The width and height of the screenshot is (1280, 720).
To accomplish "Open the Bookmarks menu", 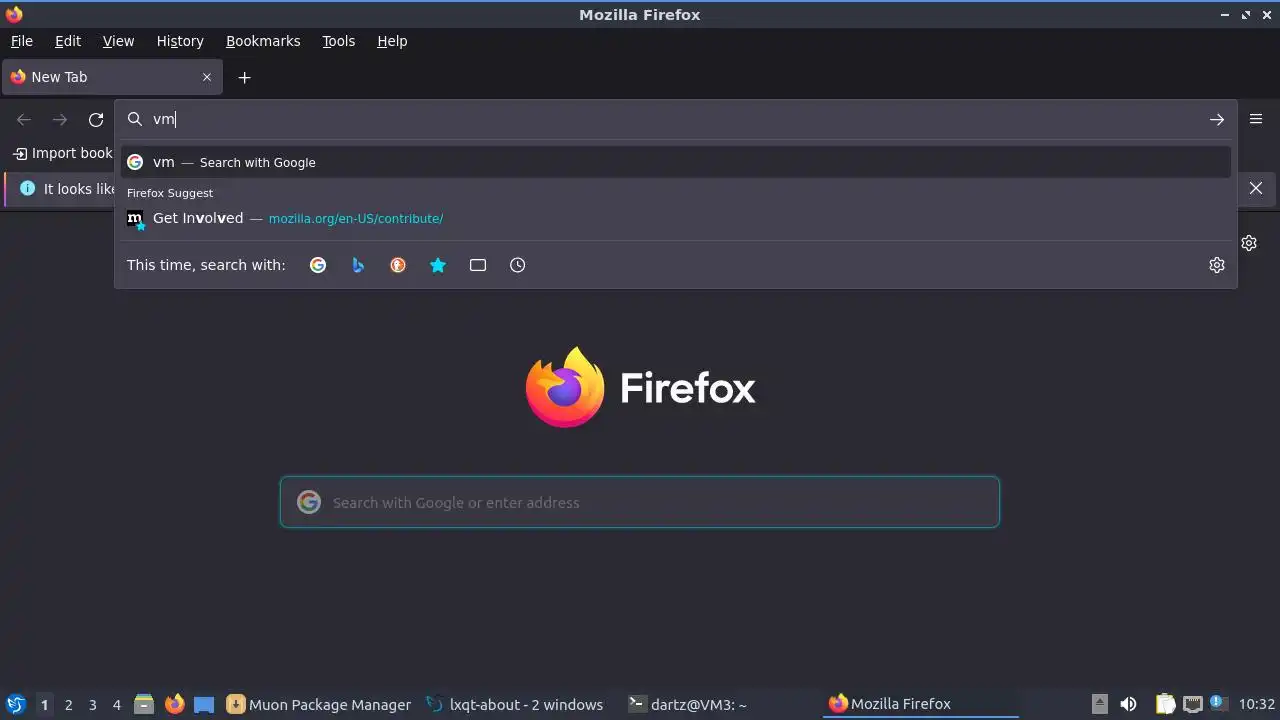I will [x=263, y=41].
